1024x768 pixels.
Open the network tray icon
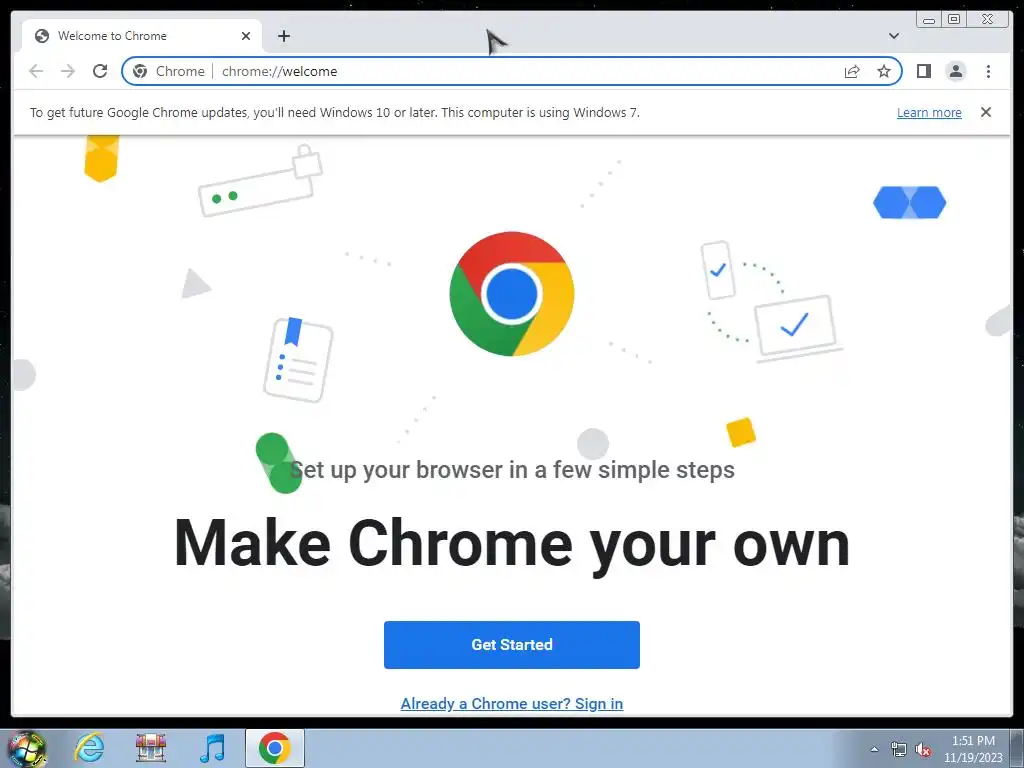(x=899, y=749)
